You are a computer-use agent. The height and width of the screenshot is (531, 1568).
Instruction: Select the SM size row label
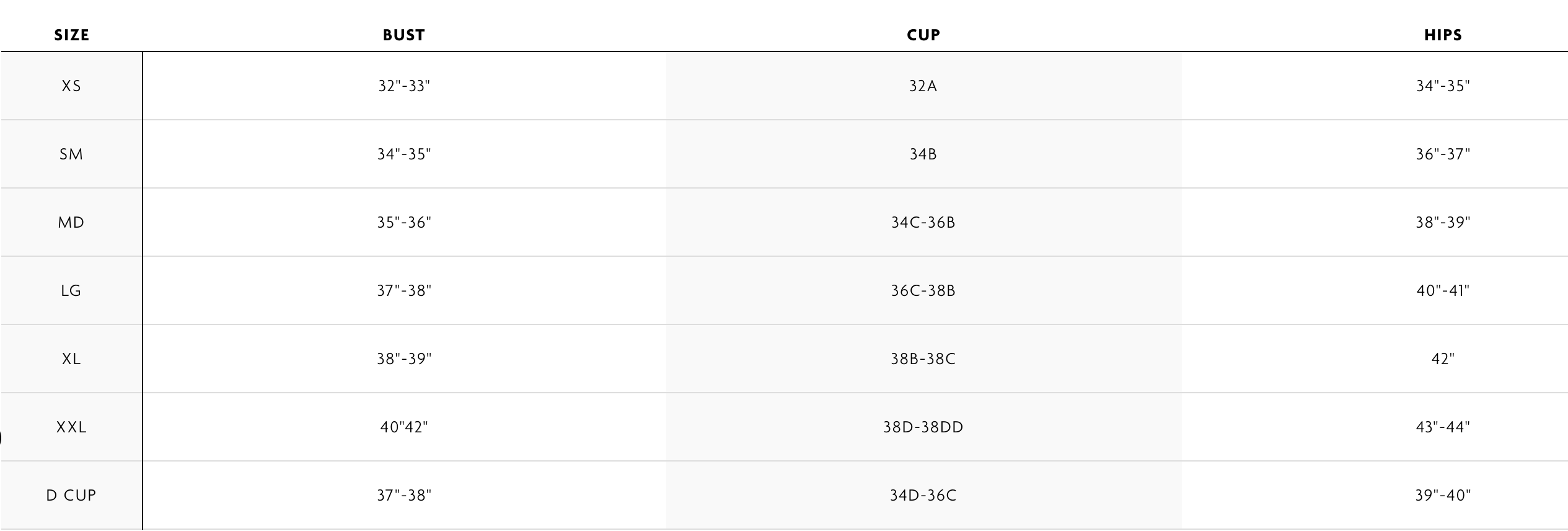(x=72, y=154)
